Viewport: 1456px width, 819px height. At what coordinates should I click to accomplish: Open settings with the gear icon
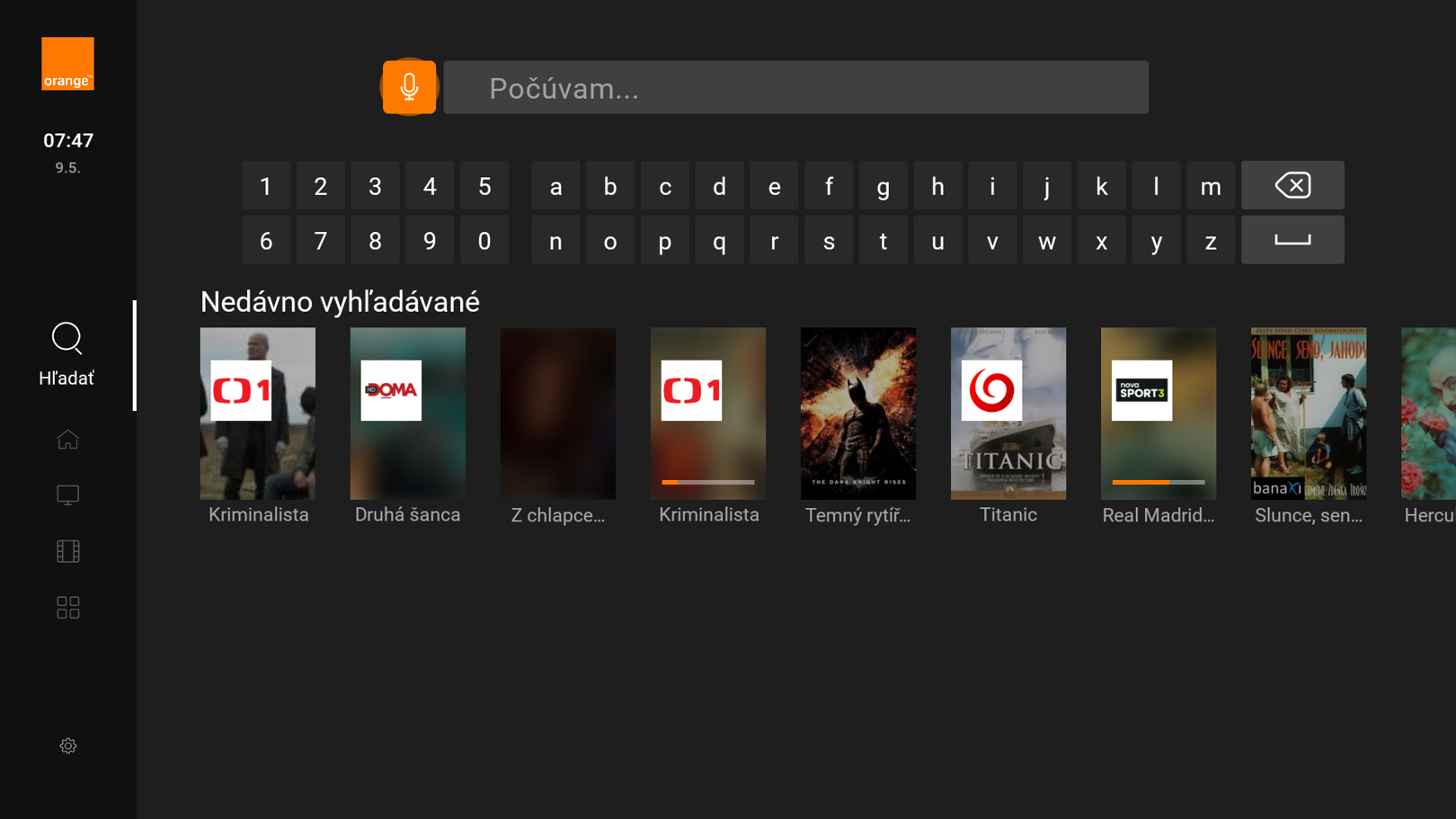coord(67,745)
